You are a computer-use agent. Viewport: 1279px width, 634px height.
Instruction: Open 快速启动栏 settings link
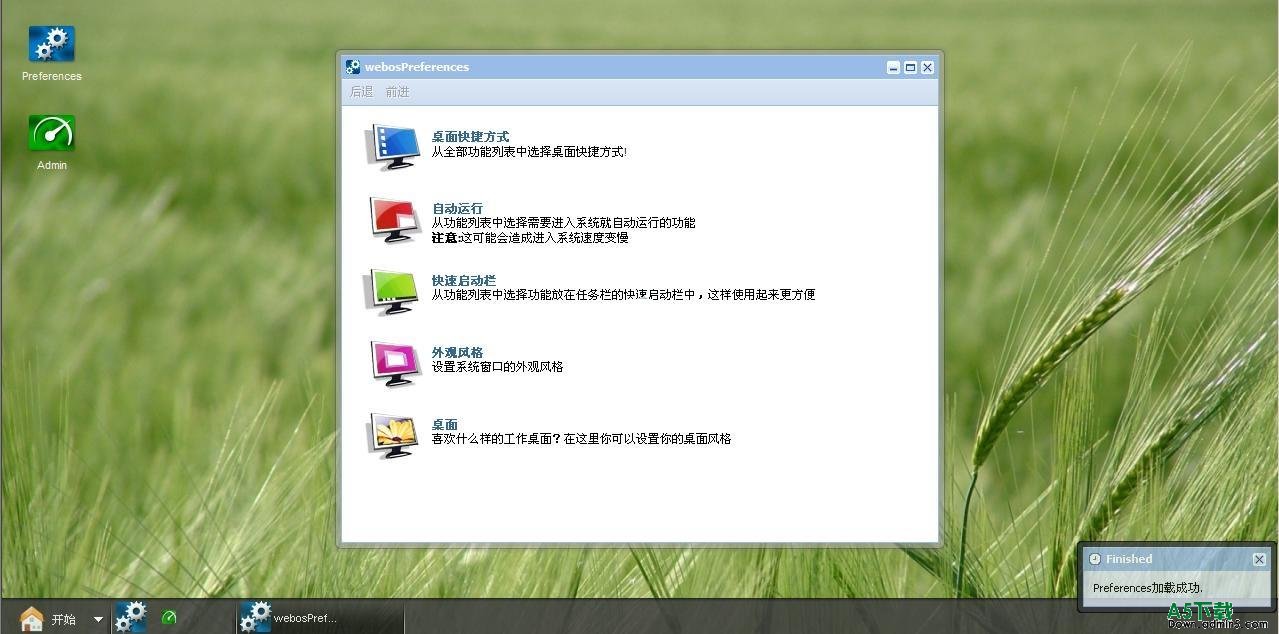464,281
